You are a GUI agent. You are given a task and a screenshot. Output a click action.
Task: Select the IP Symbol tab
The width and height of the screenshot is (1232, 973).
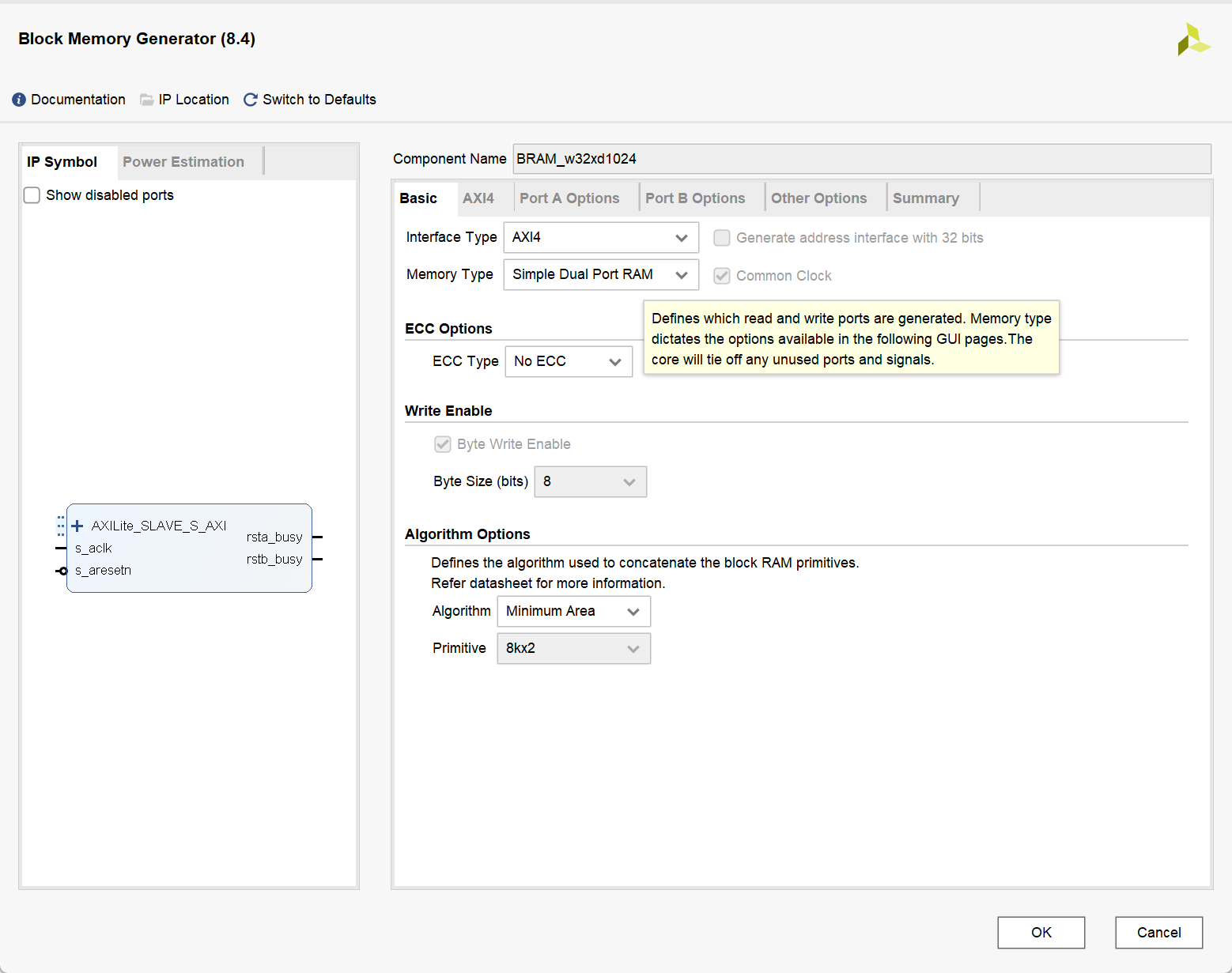pos(62,162)
